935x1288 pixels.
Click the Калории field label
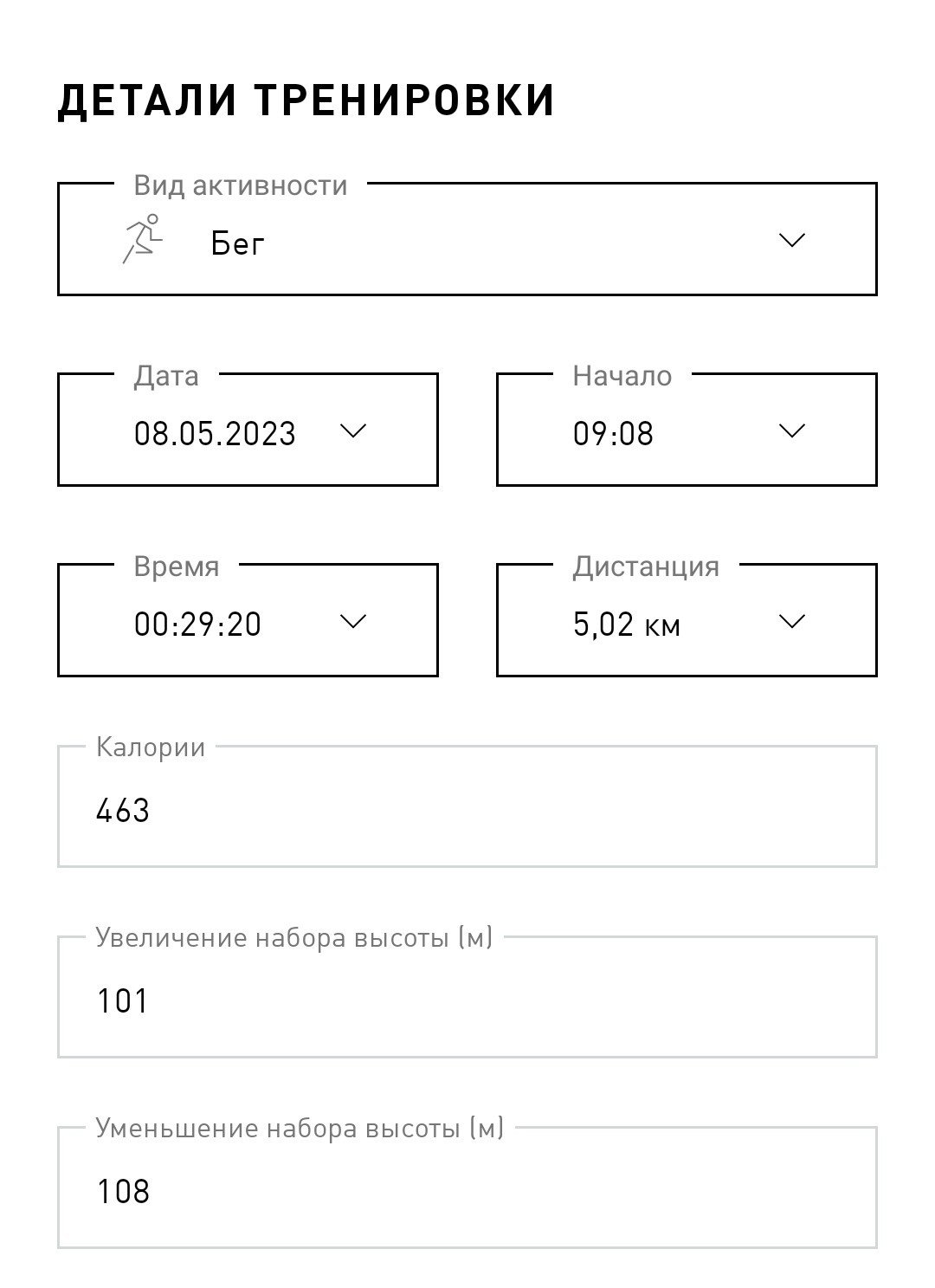click(151, 747)
